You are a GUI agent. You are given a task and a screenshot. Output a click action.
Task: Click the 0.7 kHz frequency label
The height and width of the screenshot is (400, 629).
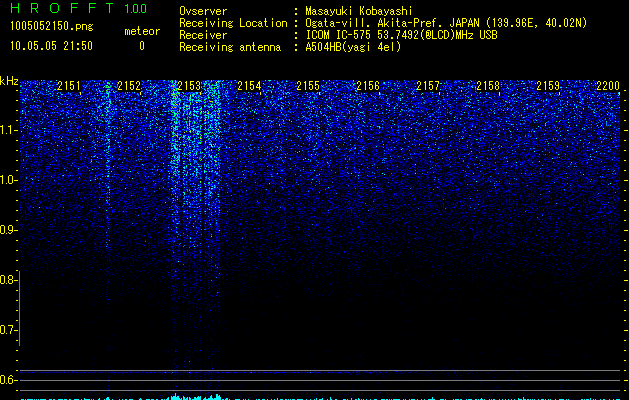[8, 330]
